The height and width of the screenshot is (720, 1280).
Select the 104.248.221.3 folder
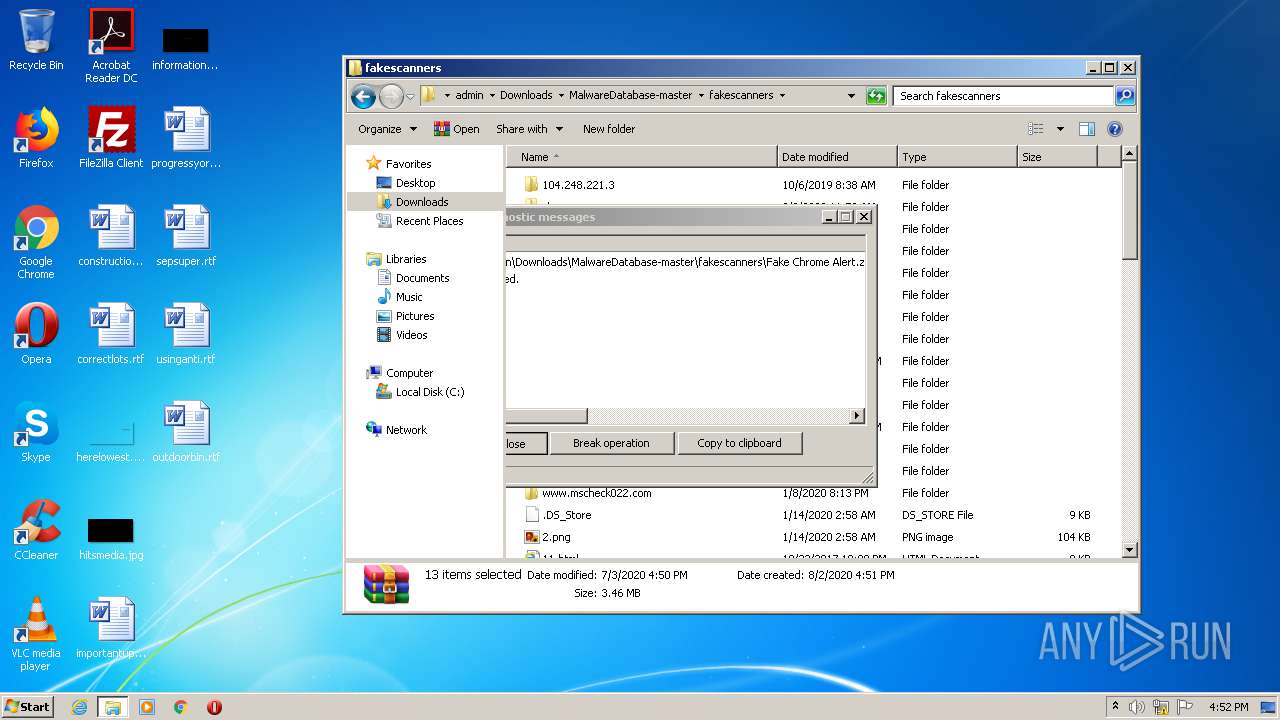pos(578,185)
